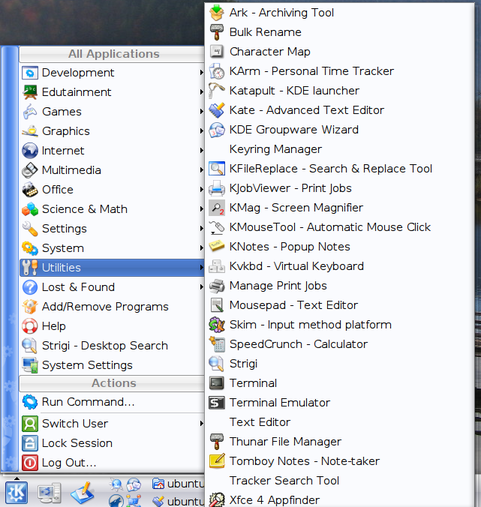Select the first ubuntu taskbar window entry

(178, 484)
